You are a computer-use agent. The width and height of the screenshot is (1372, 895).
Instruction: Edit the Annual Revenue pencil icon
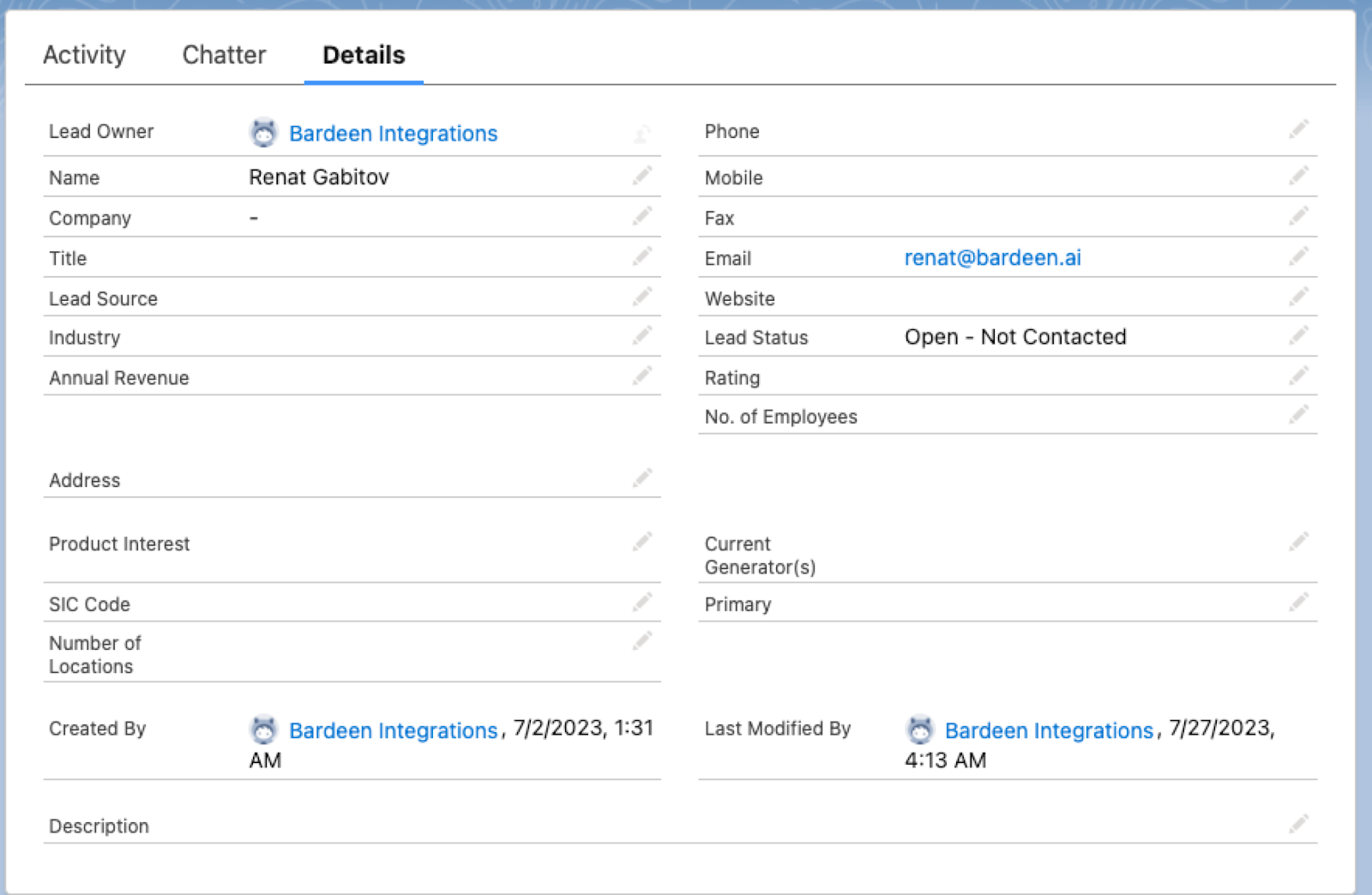pyautogui.click(x=642, y=375)
